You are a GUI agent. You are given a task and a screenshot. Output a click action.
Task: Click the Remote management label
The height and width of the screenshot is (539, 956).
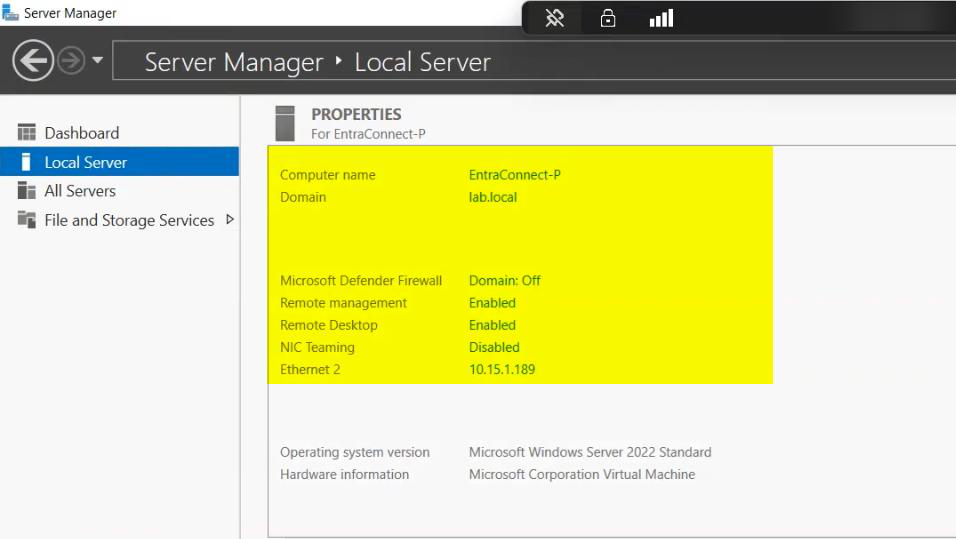tap(343, 303)
